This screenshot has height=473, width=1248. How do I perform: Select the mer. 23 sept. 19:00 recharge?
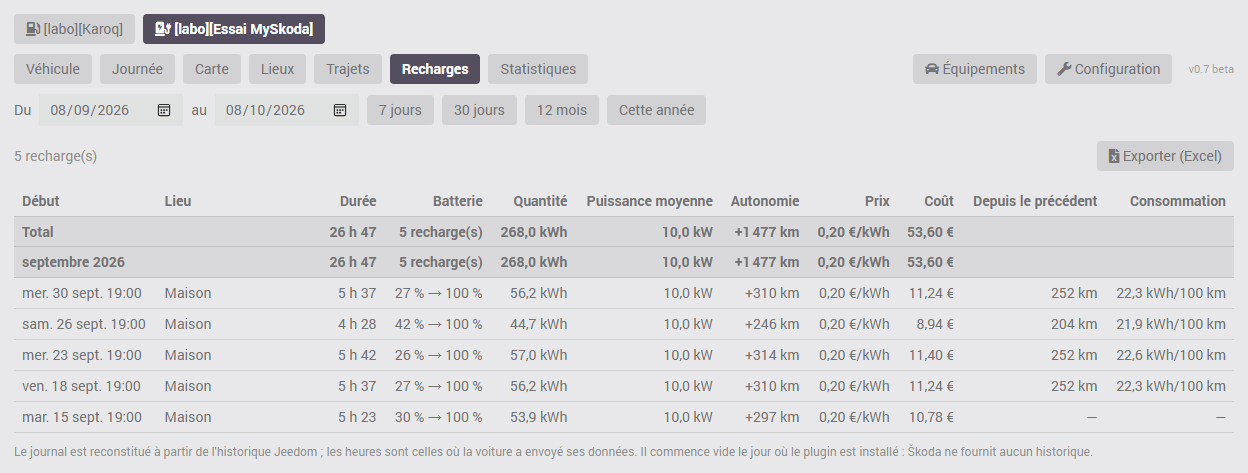coord(624,355)
